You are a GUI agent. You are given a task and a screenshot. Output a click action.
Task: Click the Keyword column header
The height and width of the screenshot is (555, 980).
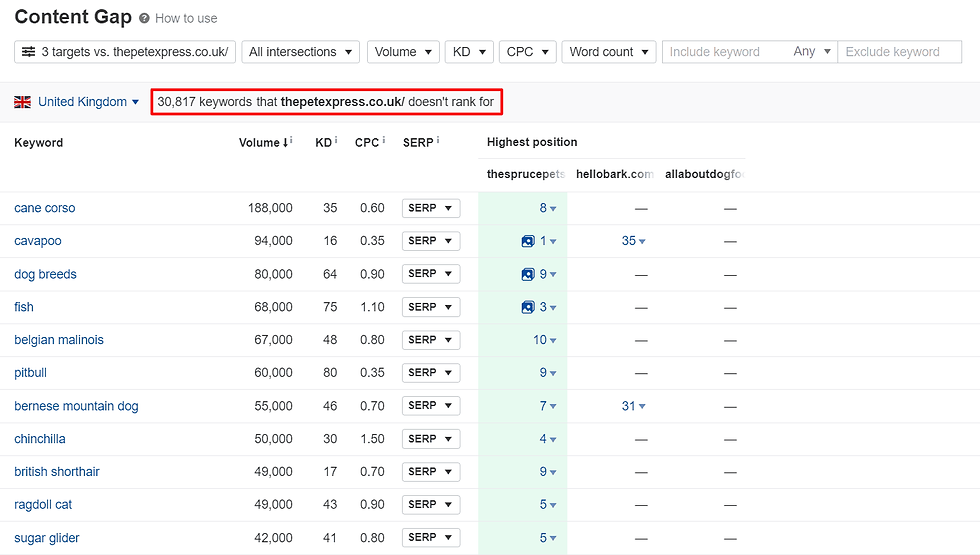tap(39, 142)
